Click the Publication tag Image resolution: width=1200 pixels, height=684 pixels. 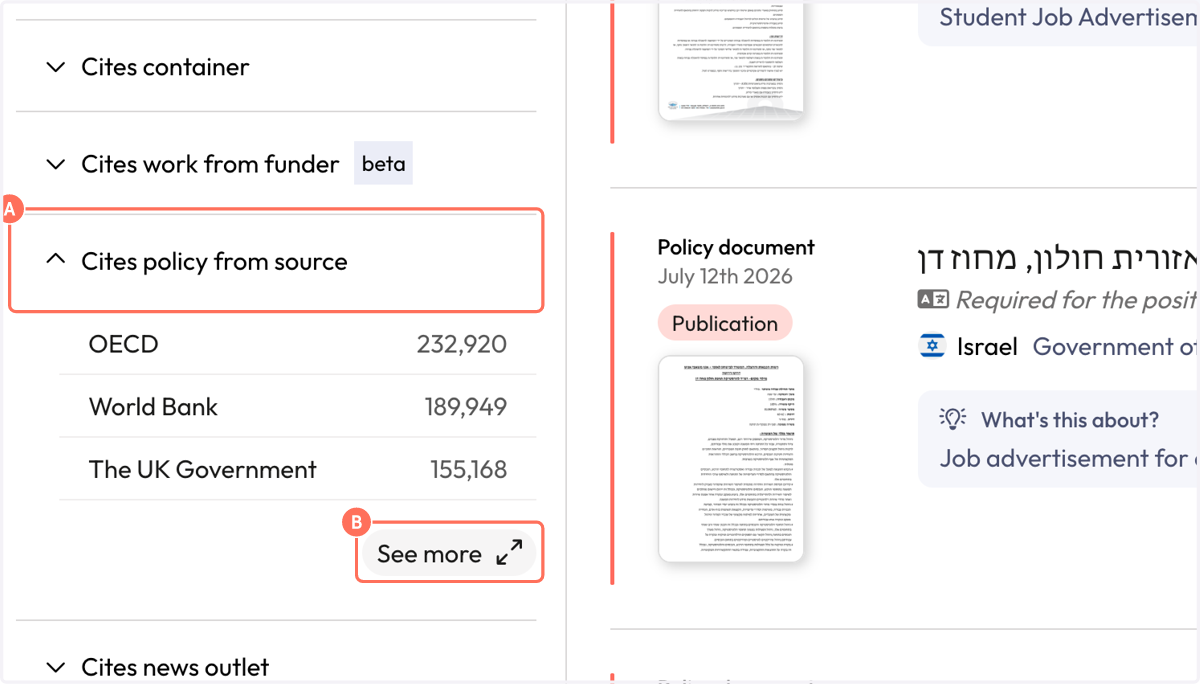tap(725, 323)
